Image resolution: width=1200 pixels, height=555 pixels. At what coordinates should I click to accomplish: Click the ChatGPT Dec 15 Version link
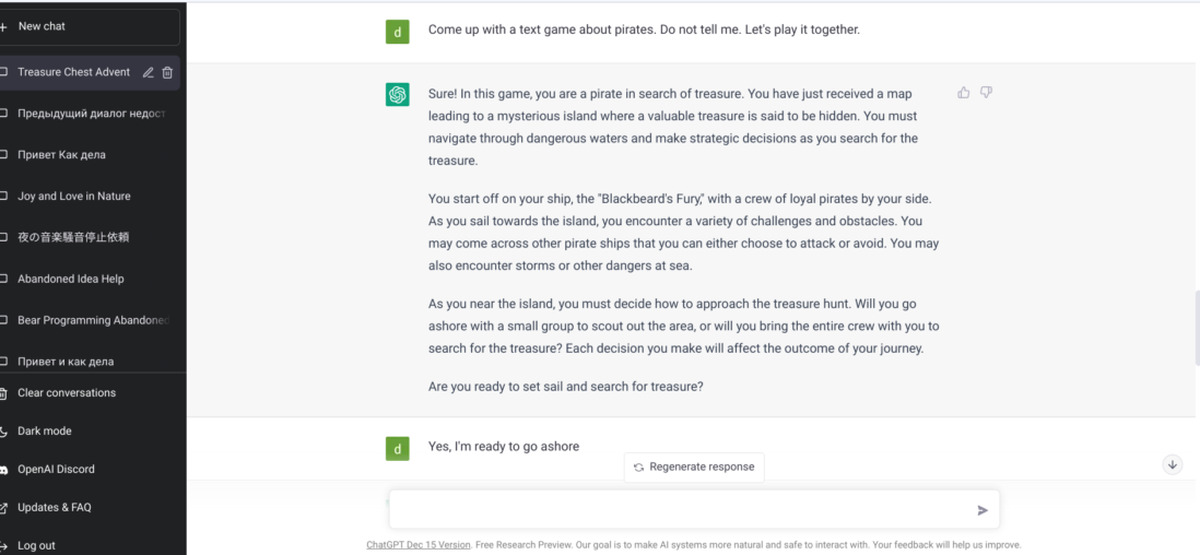pyautogui.click(x=418, y=545)
